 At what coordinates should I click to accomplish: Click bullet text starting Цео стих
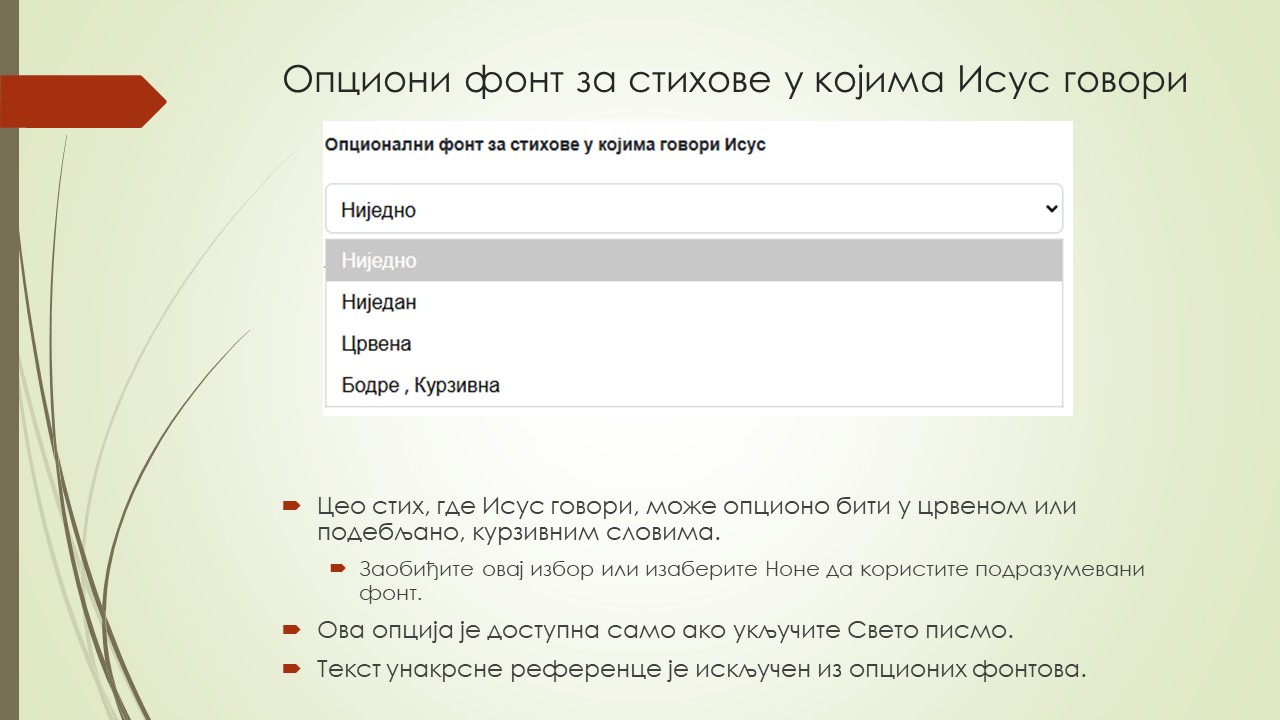(697, 517)
